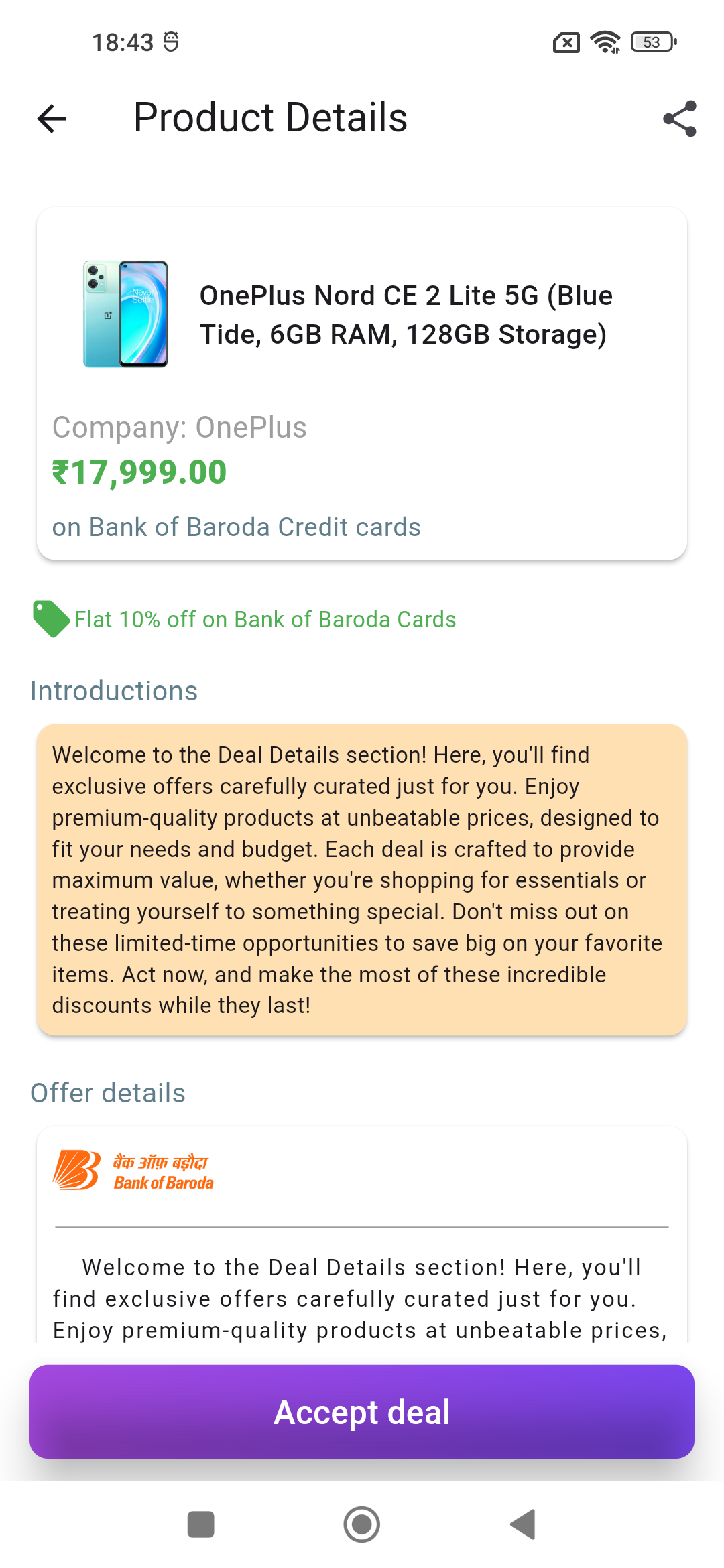
Task: Tap the Offer details heading
Action: click(108, 1093)
